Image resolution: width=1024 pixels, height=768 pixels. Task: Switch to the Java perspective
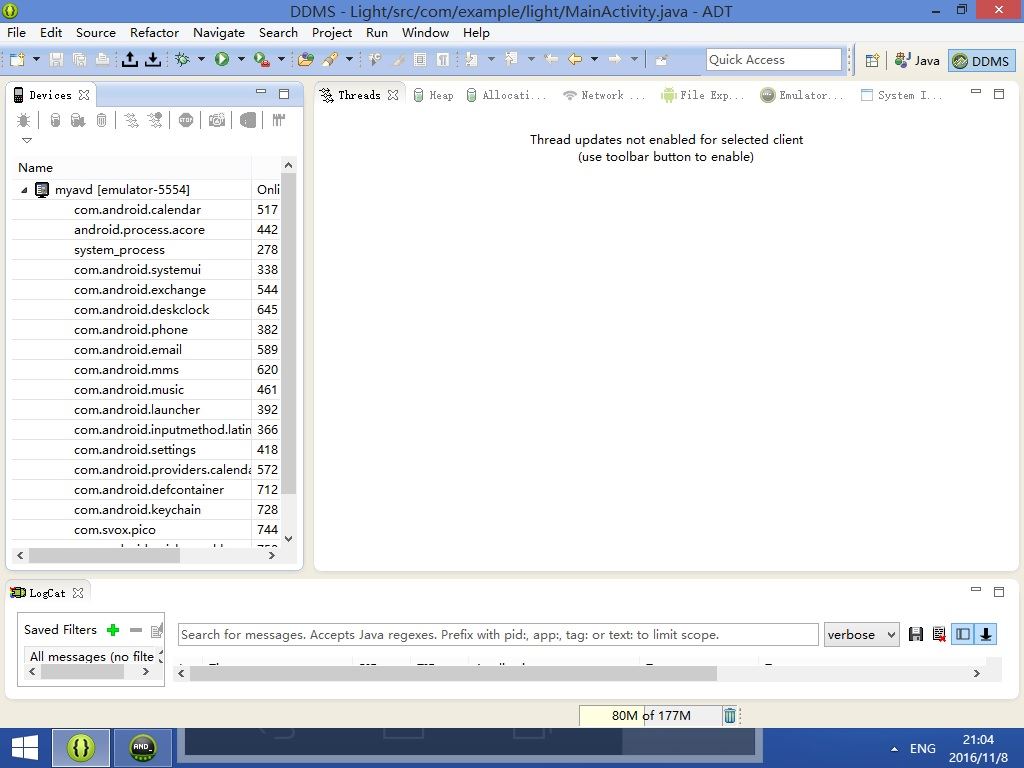click(x=918, y=61)
